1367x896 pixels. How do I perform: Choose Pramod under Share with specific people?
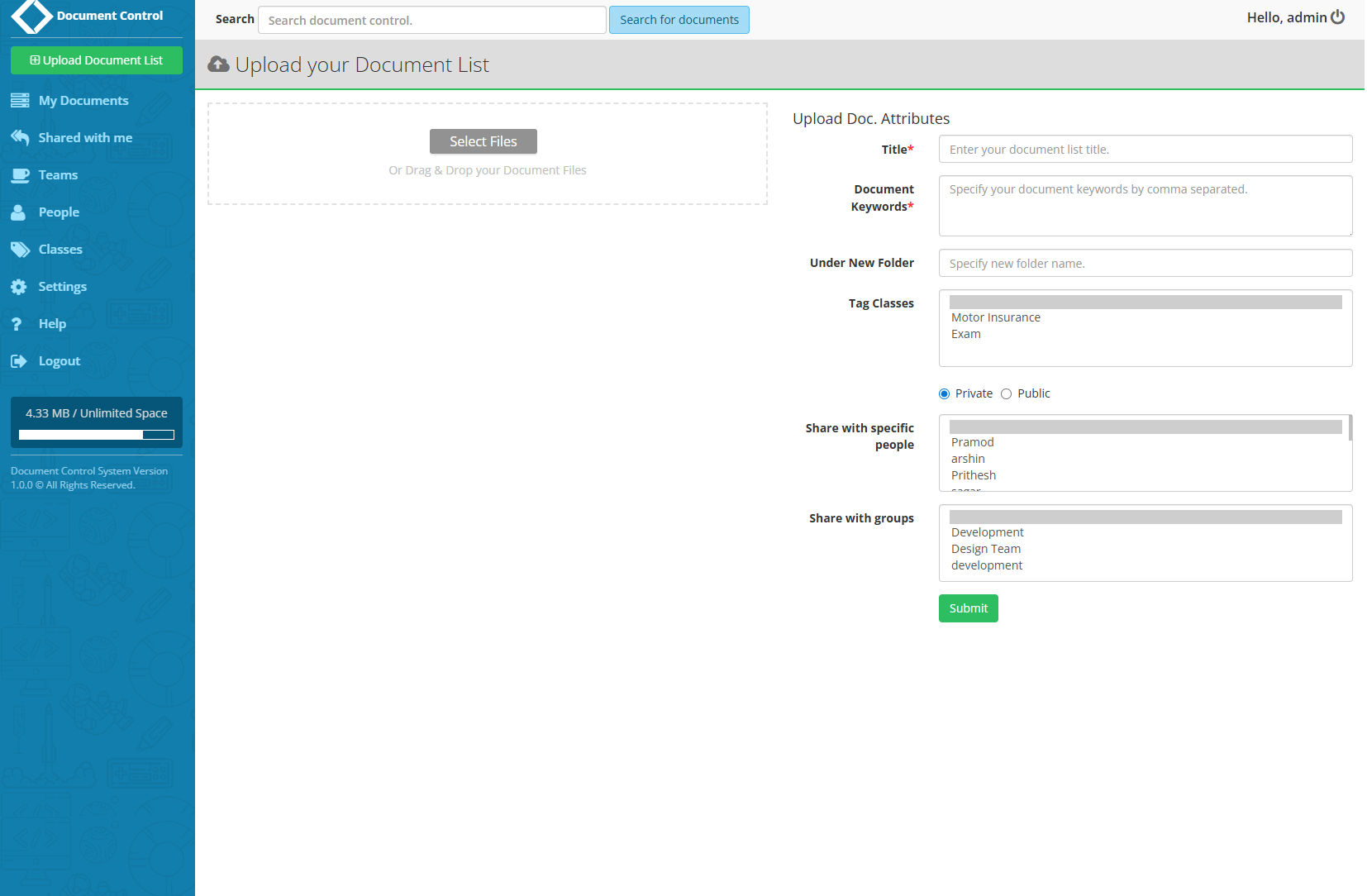[x=972, y=442]
